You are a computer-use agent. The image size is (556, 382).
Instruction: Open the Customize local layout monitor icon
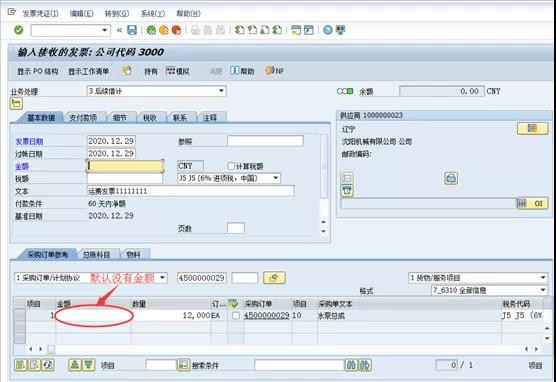coord(340,30)
